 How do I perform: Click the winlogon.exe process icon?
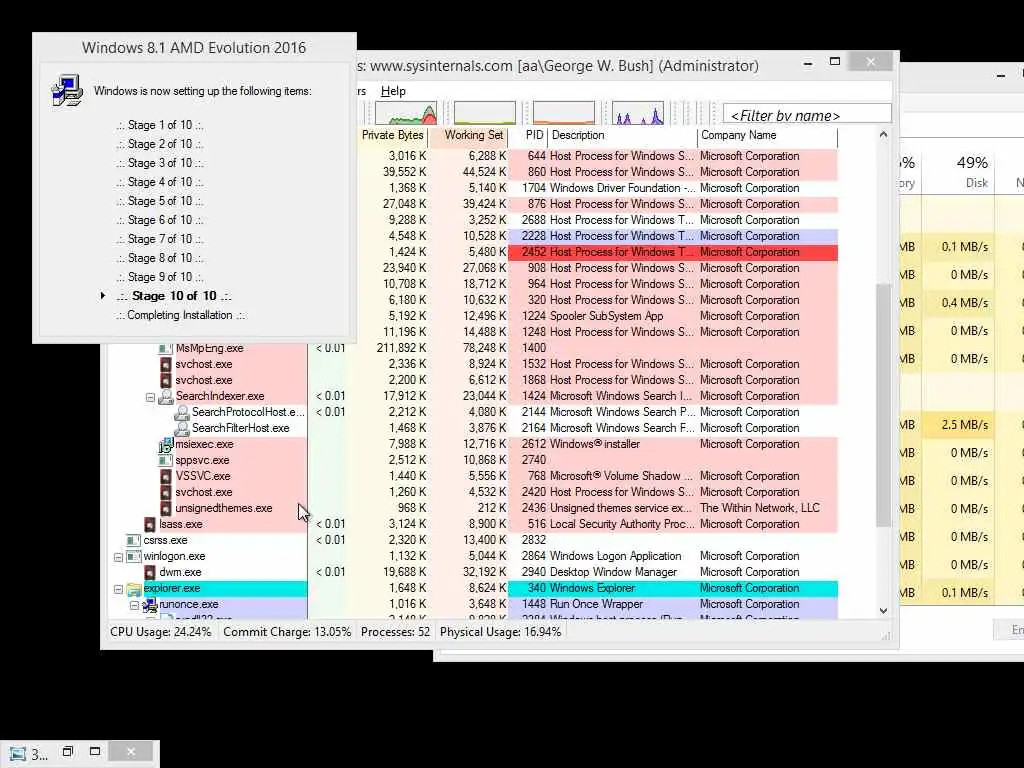134,556
